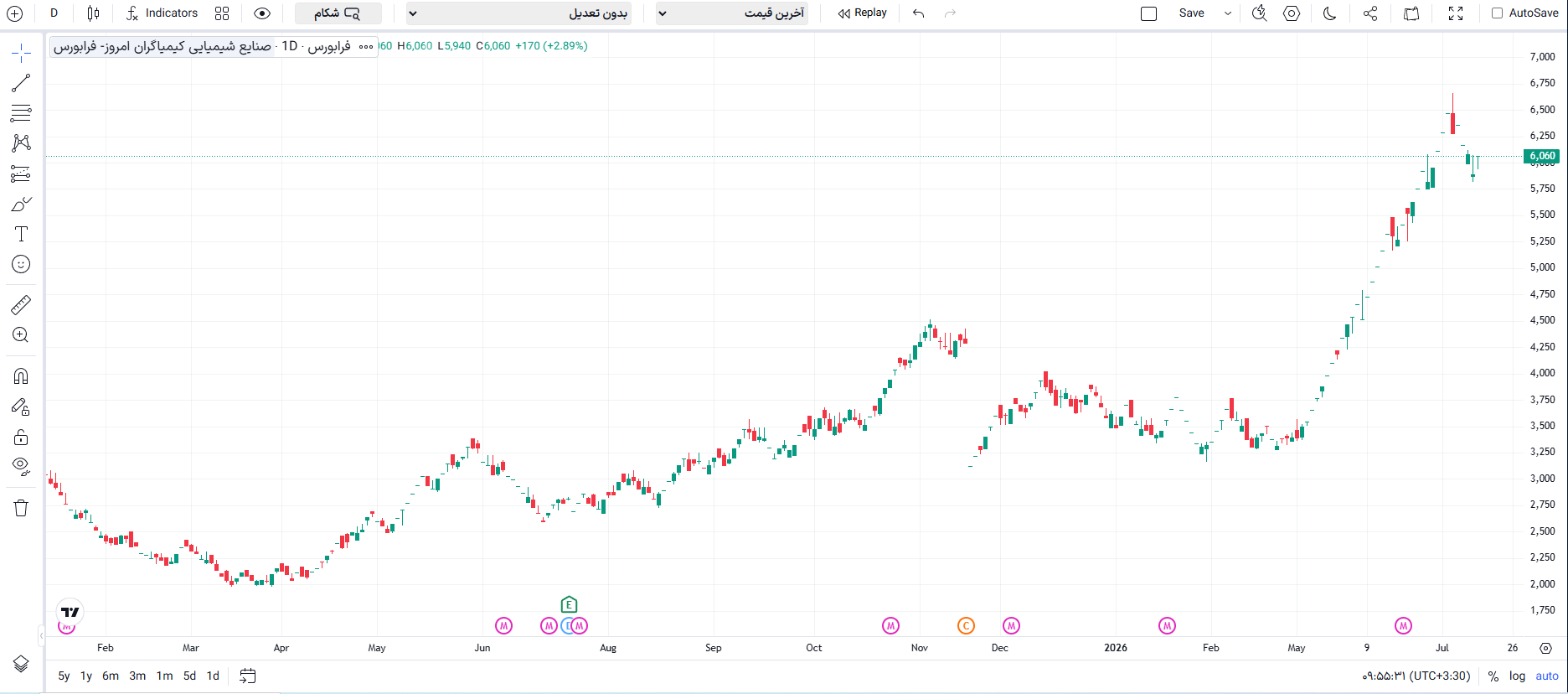Open the text annotation tool
The height and width of the screenshot is (694, 1568).
pyautogui.click(x=21, y=234)
